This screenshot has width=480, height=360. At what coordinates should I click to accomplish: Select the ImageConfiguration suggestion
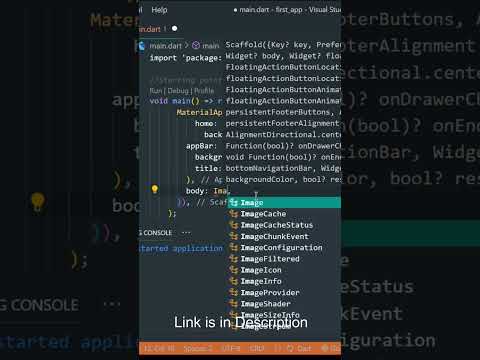tap(284, 248)
